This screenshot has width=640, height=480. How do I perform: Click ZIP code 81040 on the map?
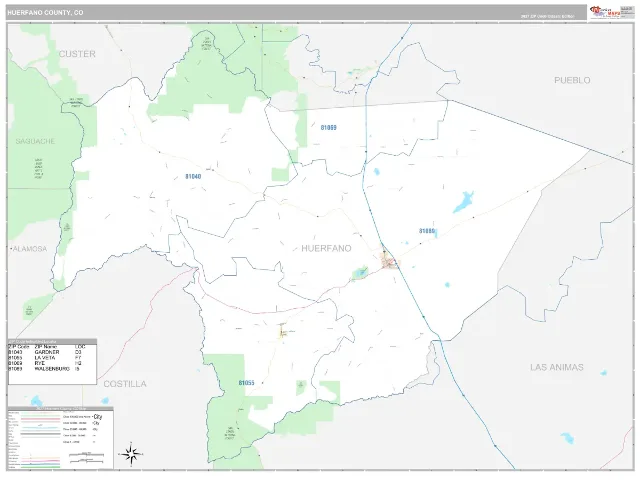click(x=193, y=177)
